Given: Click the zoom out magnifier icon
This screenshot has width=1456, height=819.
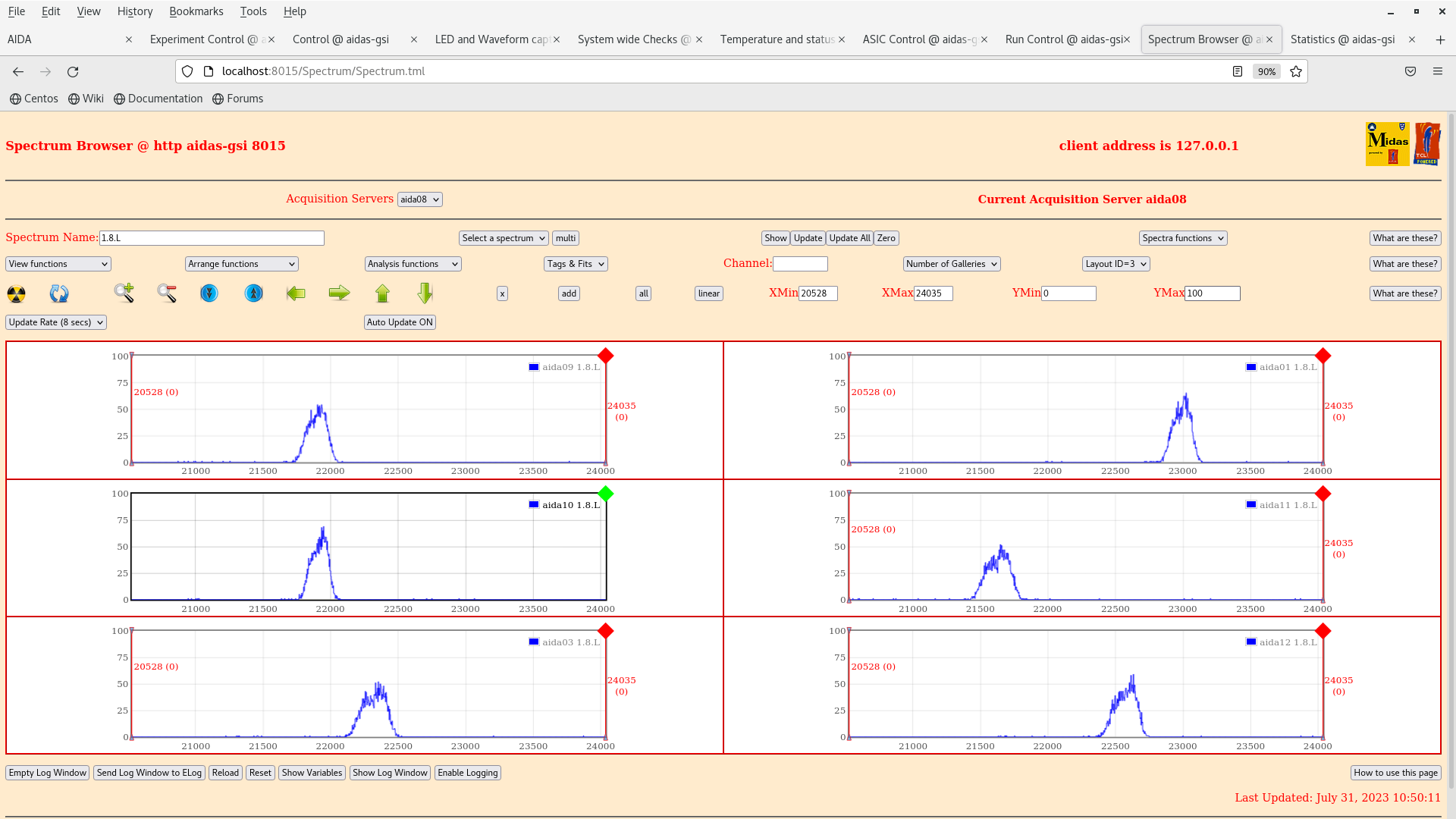Looking at the screenshot, I should coord(167,293).
